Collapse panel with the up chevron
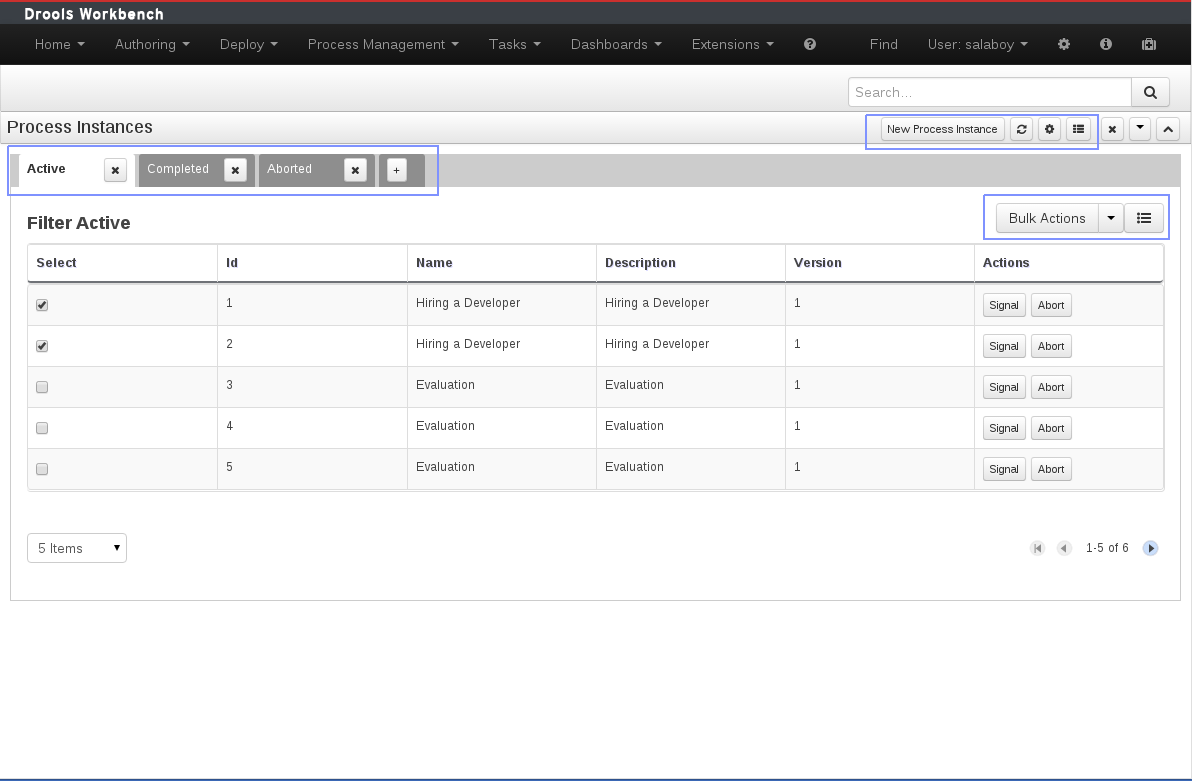The image size is (1192, 781). pyautogui.click(x=1168, y=129)
